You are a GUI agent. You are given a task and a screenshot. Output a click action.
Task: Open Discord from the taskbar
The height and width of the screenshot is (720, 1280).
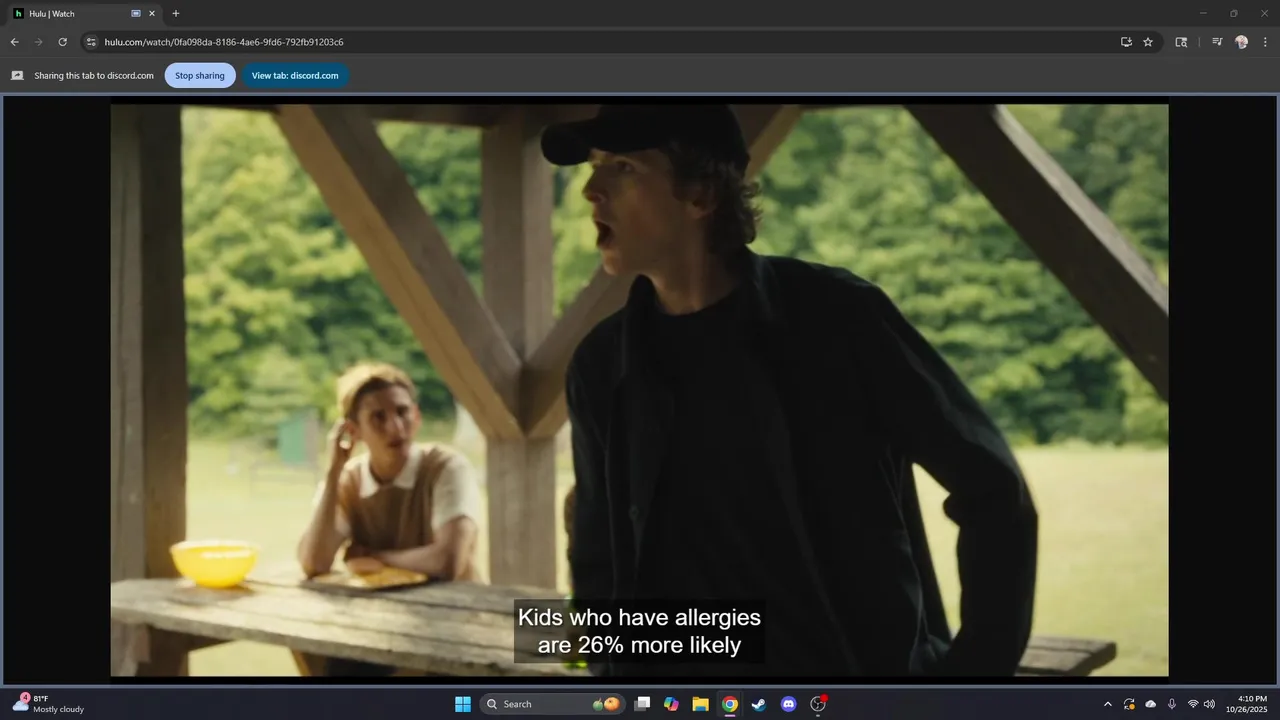[x=788, y=704]
